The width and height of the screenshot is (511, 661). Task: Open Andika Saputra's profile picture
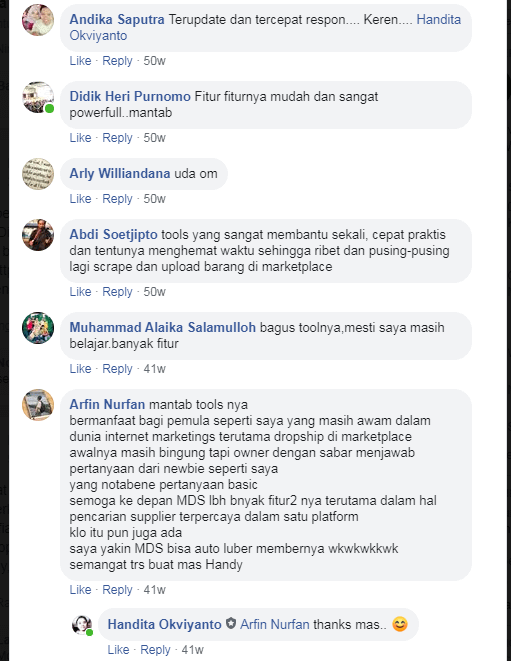38,20
